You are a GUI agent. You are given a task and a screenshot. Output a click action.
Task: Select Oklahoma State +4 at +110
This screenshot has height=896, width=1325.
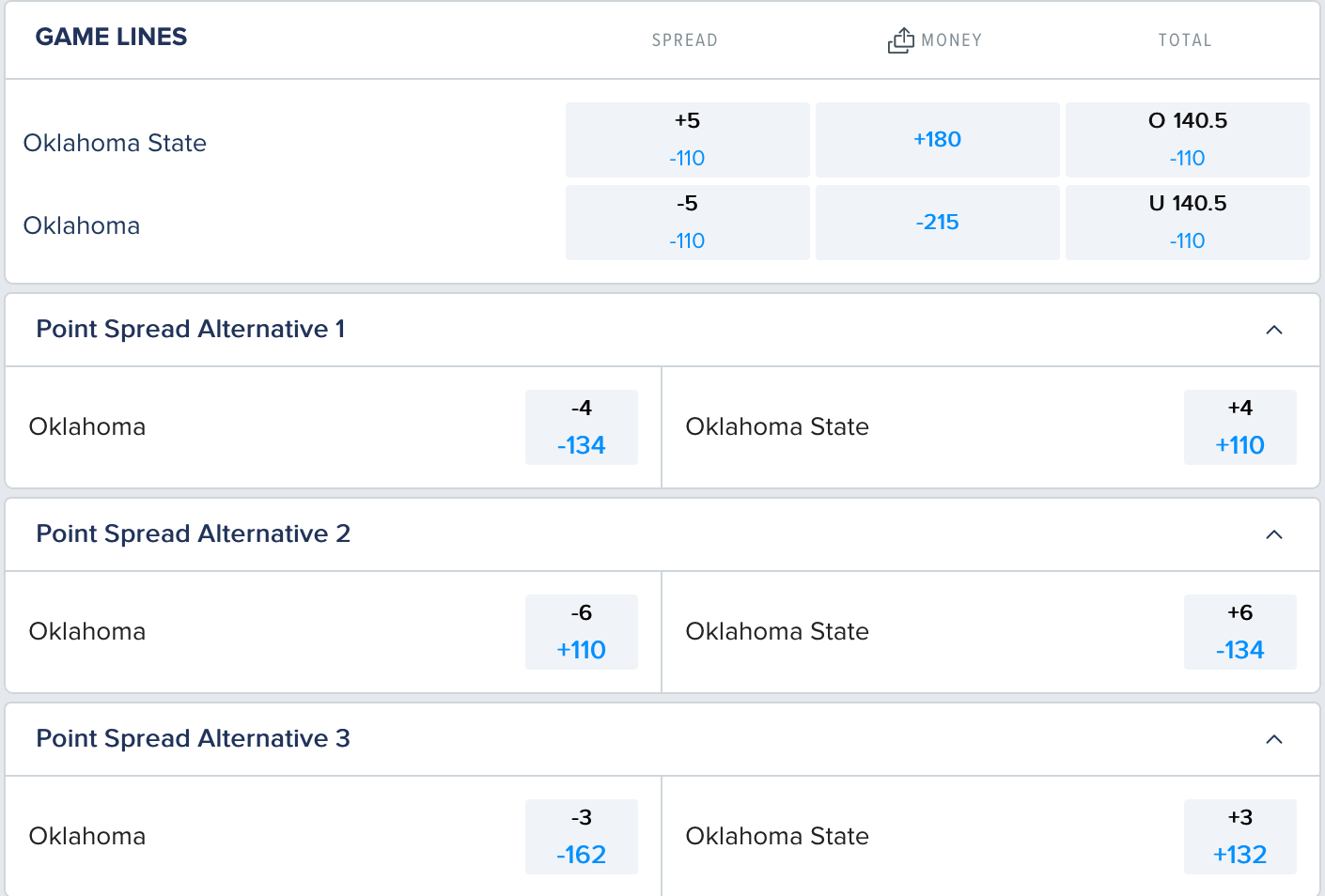click(1240, 427)
